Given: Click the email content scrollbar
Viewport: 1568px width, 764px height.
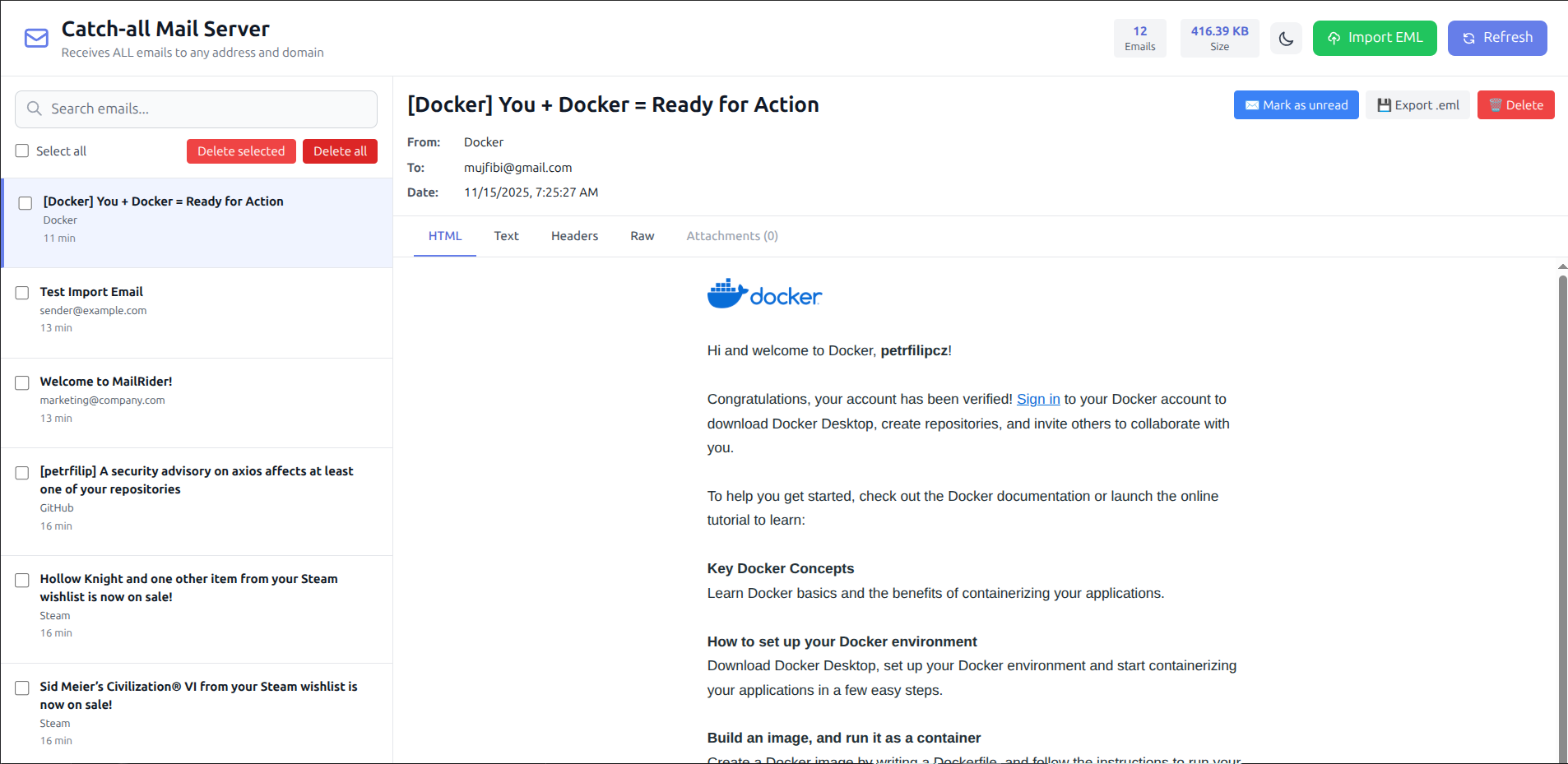Looking at the screenshot, I should [x=1561, y=493].
